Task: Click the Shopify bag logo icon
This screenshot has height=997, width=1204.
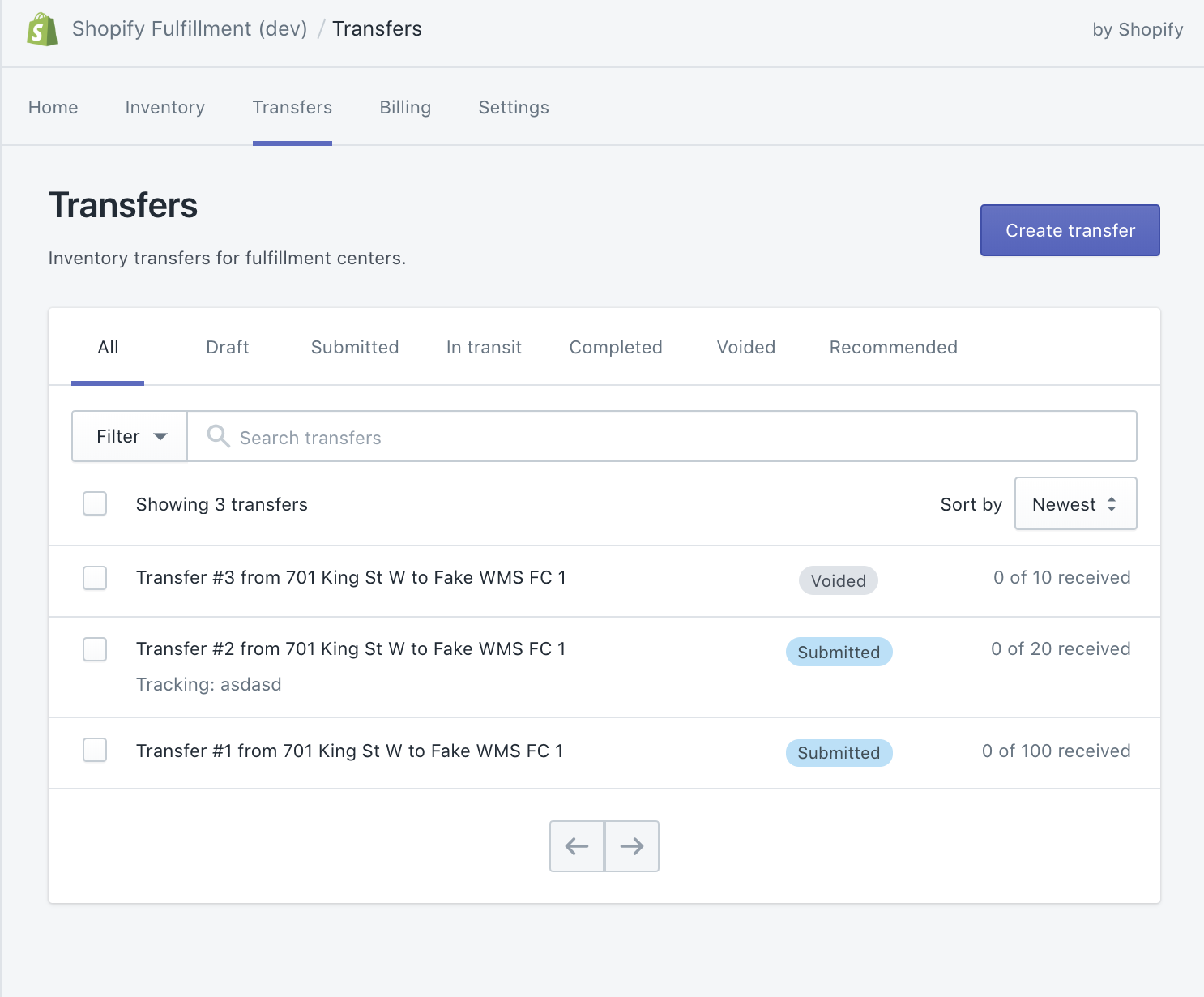Action: (42, 29)
